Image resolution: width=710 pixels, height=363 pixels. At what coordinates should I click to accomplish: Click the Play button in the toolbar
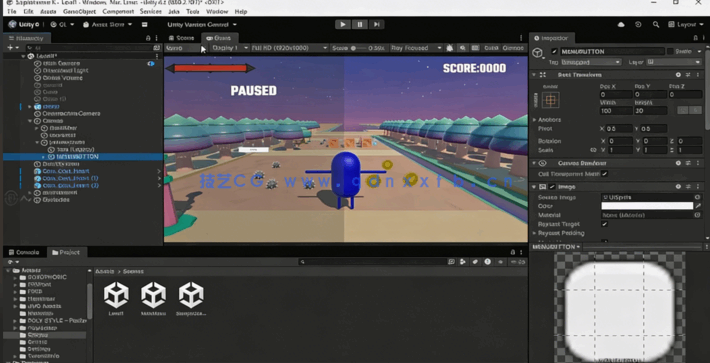343,24
